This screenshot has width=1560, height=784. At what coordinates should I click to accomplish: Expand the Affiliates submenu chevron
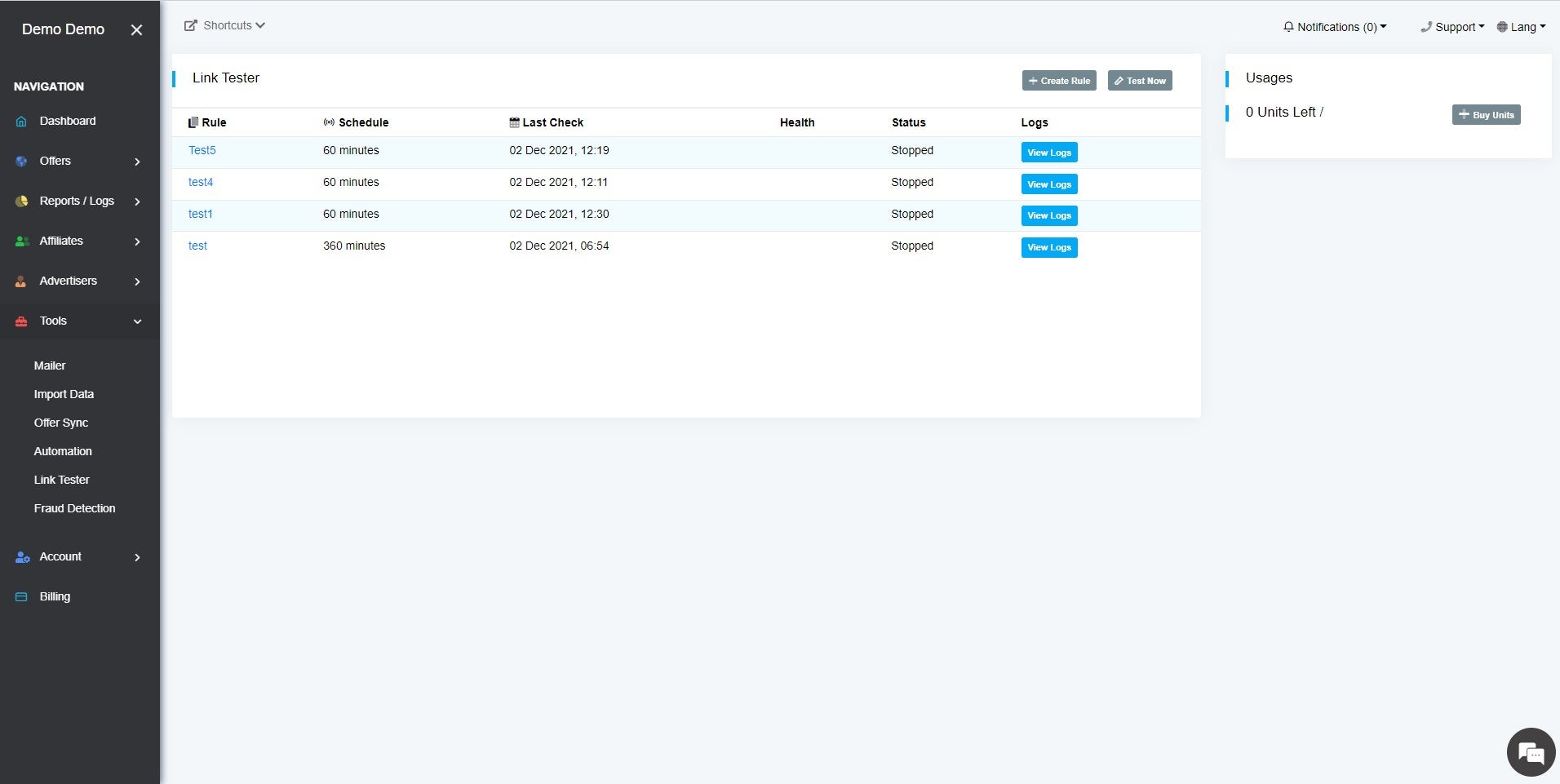tap(137, 241)
